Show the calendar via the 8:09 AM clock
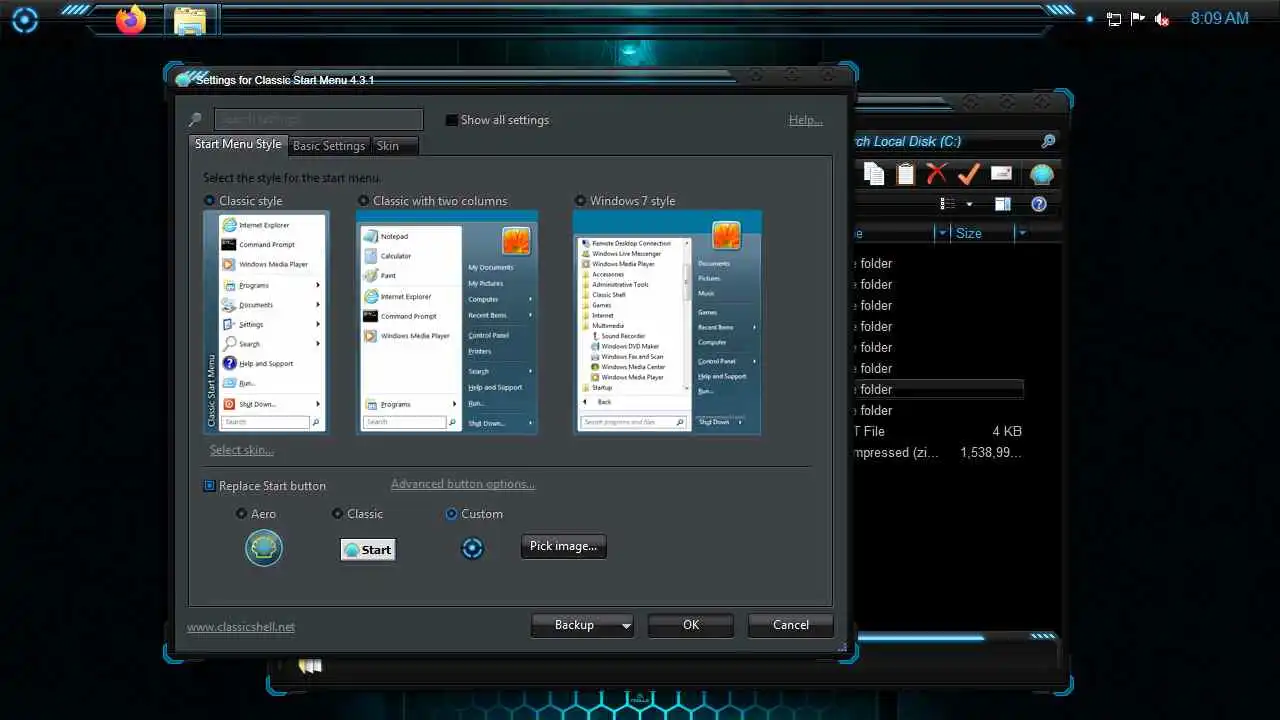This screenshot has width=1280, height=720. 1219,19
